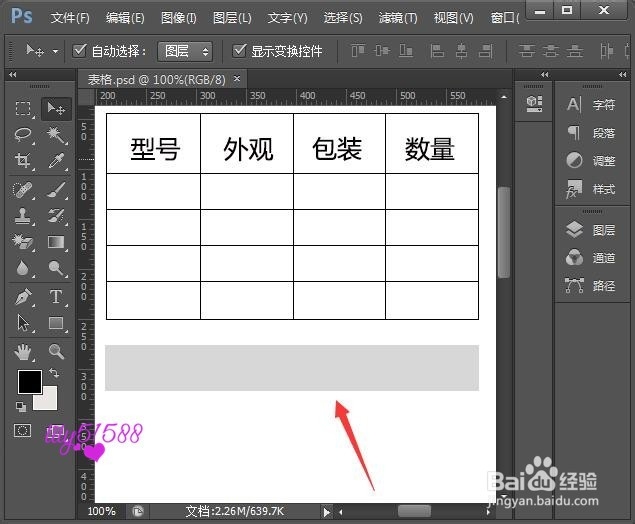Select the Rectangular Marquee tool

(x=23, y=109)
